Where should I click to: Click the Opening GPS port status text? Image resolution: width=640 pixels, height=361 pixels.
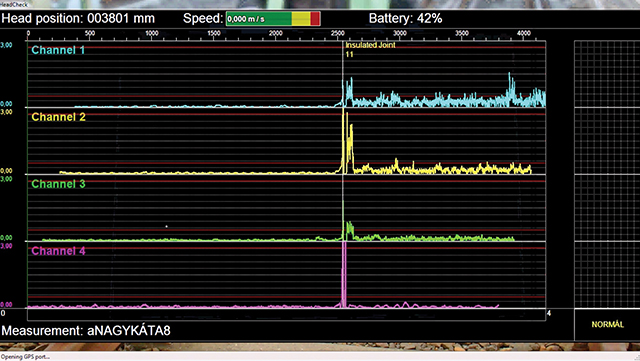(25, 357)
